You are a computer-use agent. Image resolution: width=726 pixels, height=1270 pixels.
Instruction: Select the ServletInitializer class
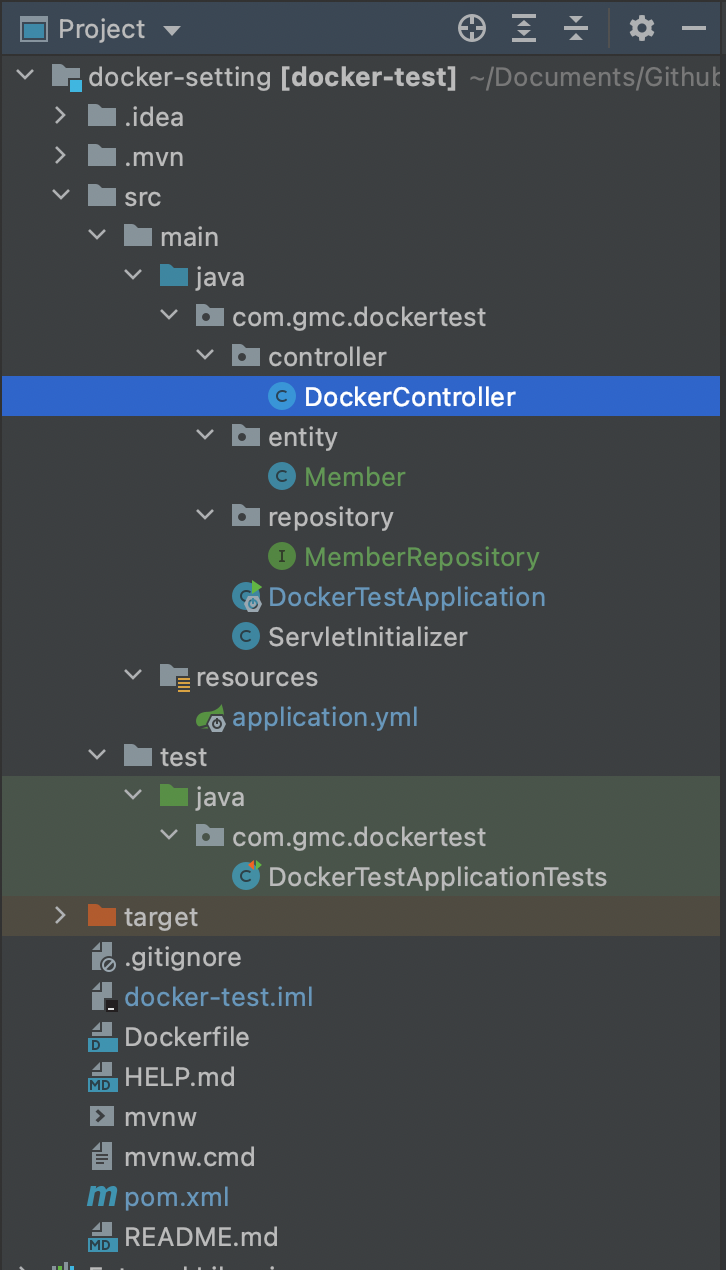(368, 637)
